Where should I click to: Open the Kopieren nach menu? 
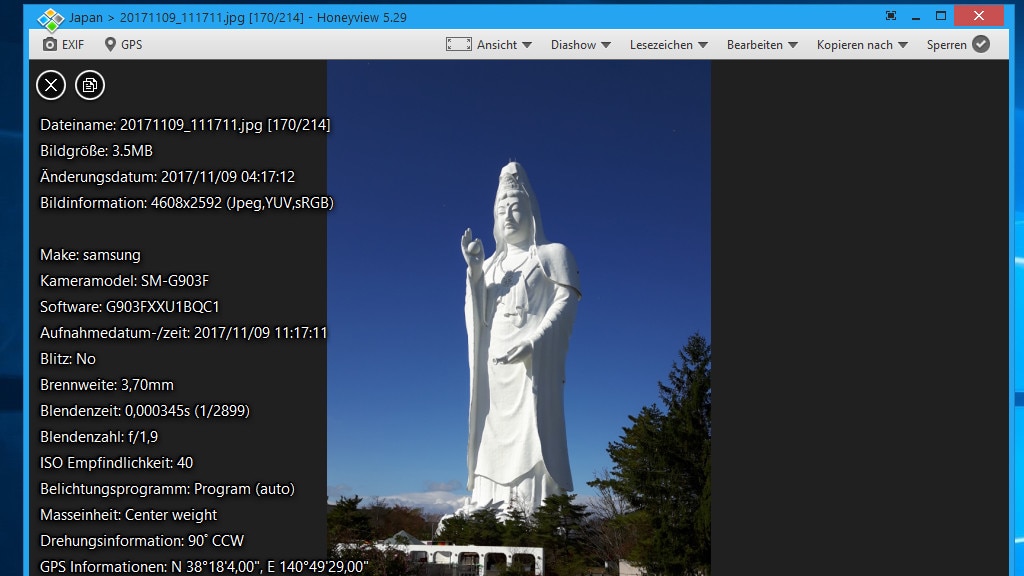pos(861,45)
